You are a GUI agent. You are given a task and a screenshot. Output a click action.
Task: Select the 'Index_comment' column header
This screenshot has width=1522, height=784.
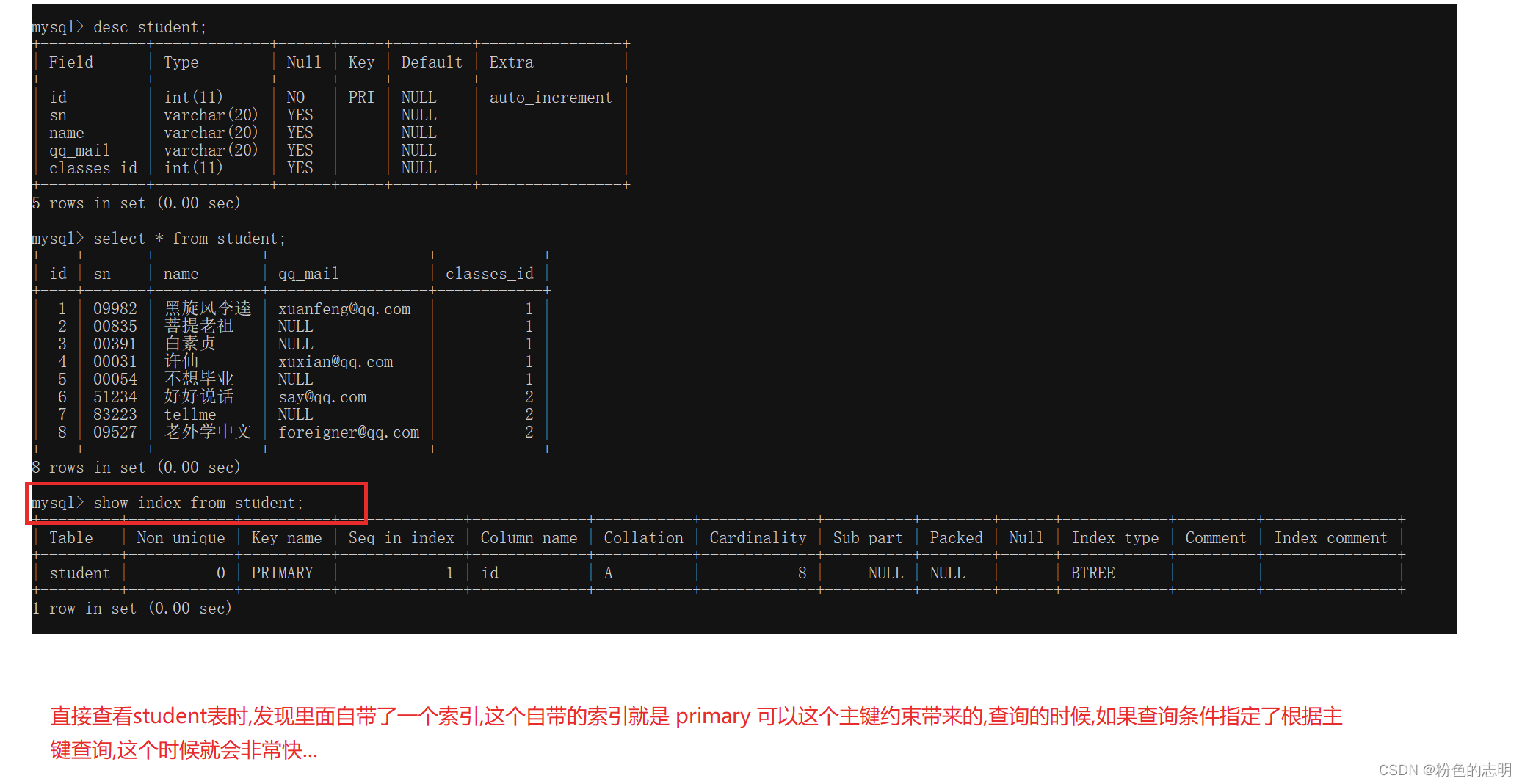1330,538
